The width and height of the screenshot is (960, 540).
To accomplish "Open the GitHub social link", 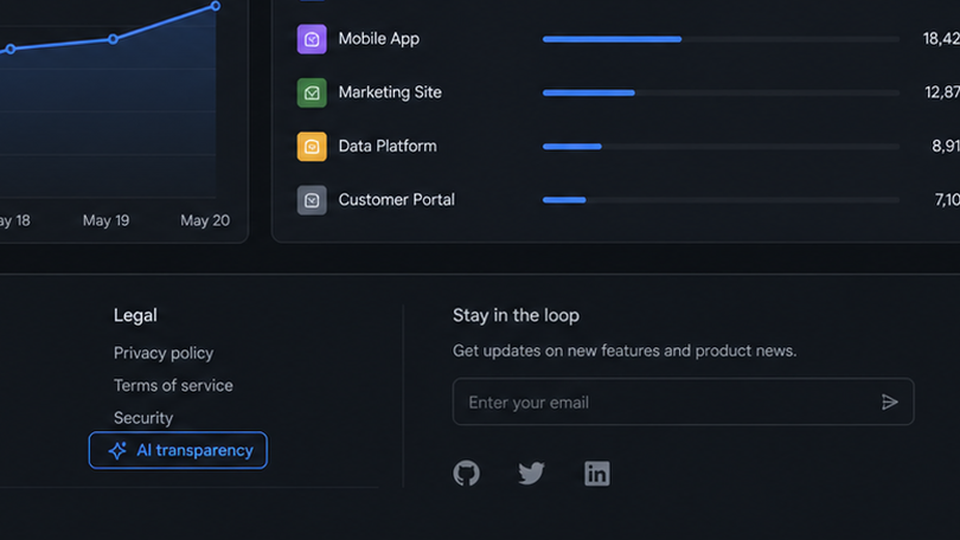I will (467, 473).
